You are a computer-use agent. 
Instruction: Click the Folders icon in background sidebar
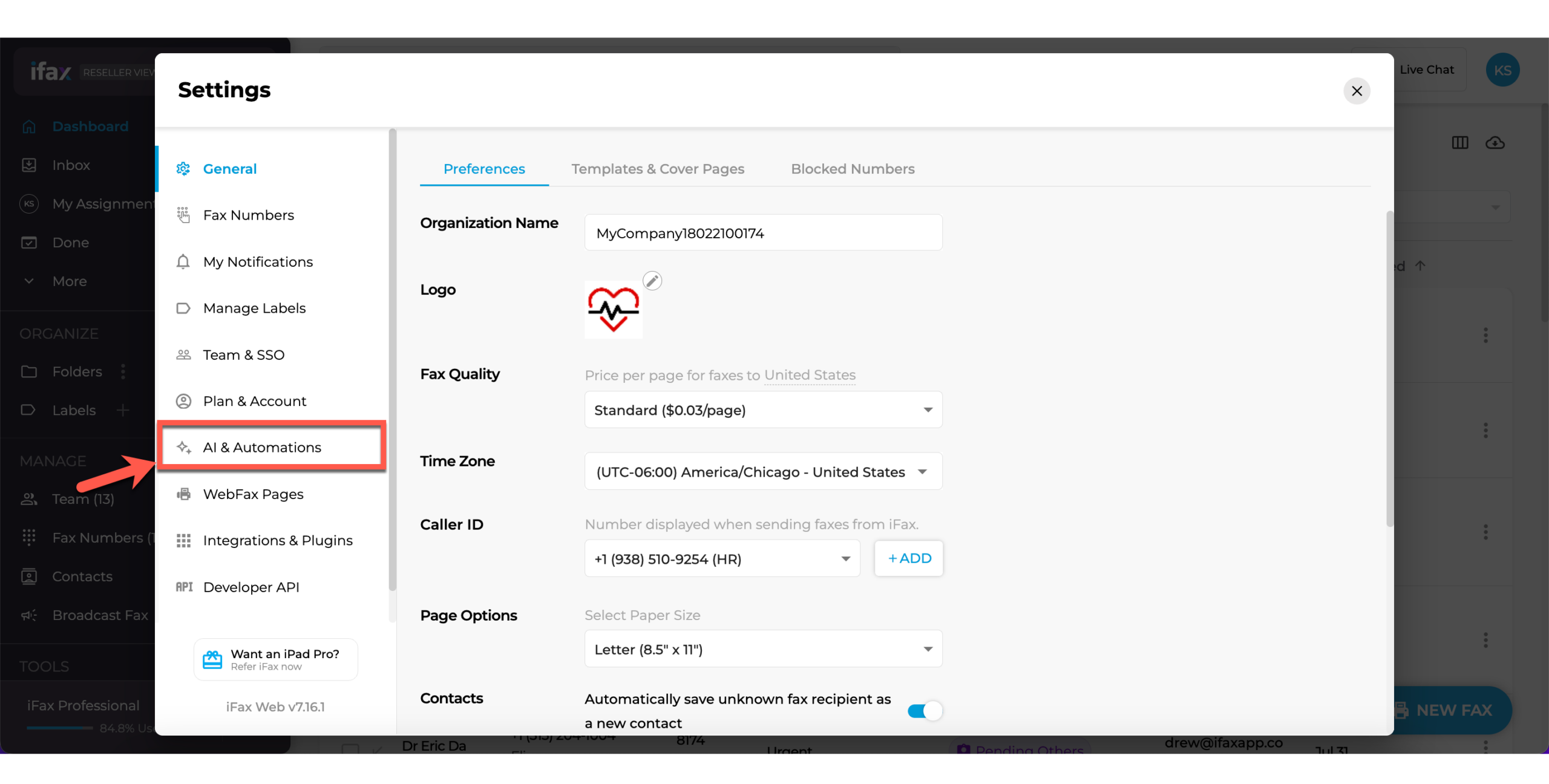click(x=29, y=371)
